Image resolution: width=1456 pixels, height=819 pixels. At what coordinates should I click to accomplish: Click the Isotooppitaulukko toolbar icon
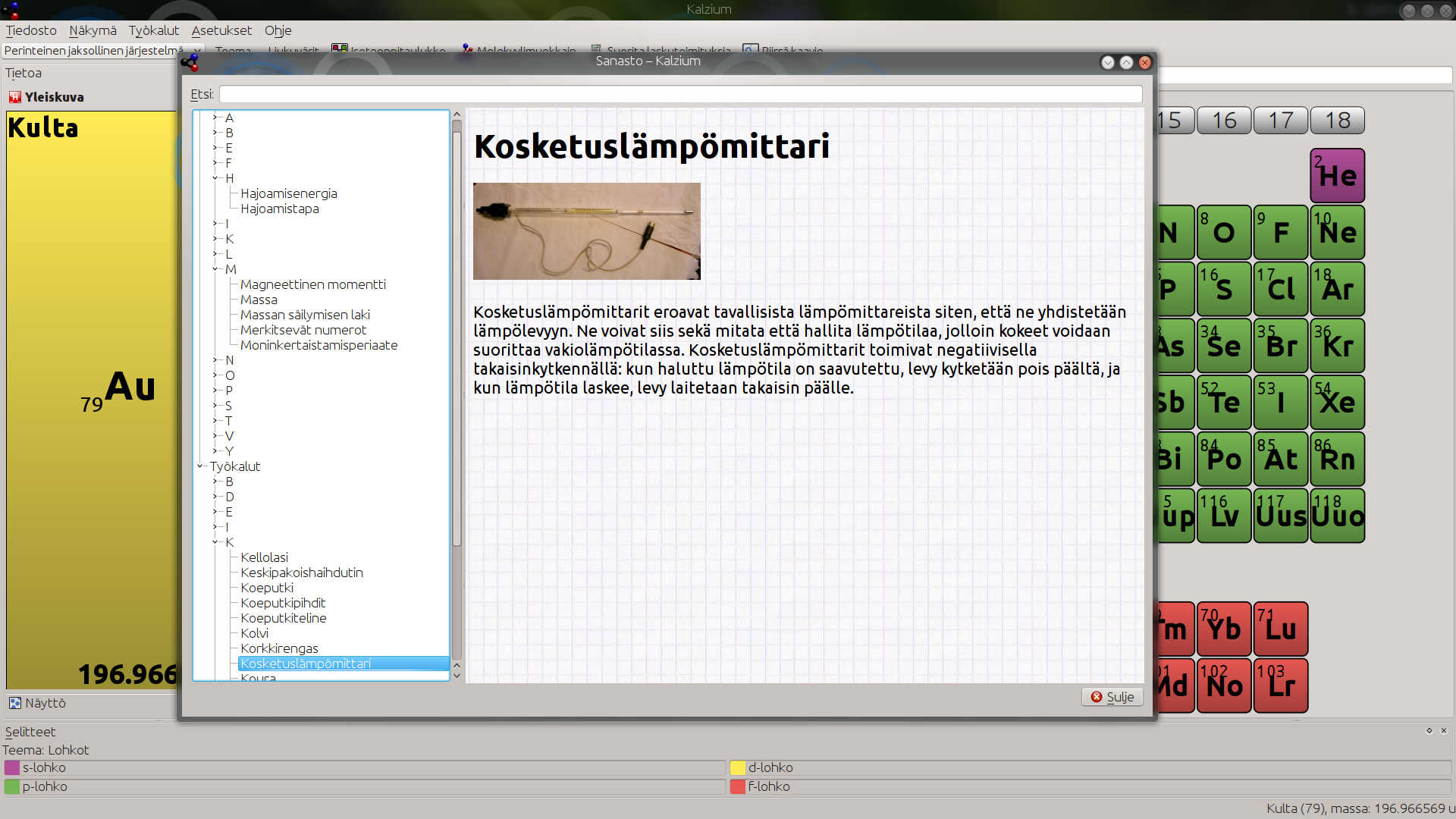[339, 50]
